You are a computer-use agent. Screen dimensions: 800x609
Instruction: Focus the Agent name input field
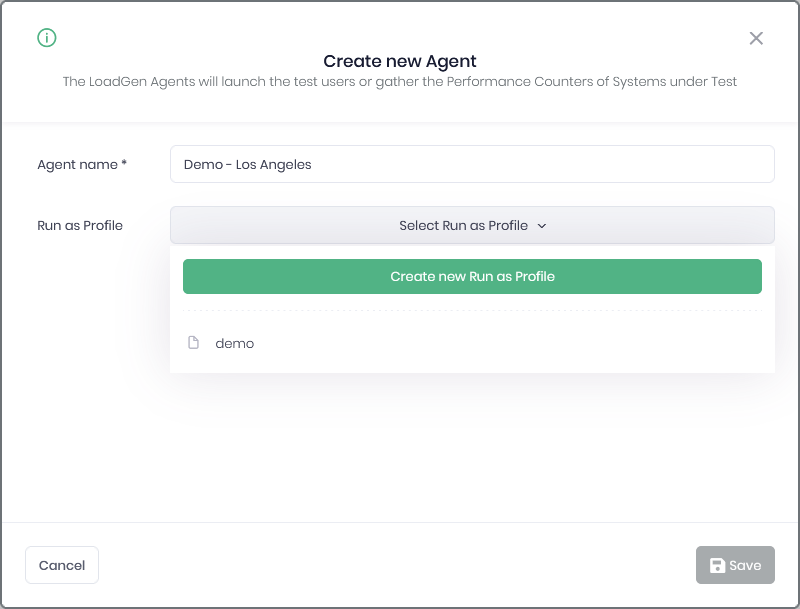pyautogui.click(x=472, y=164)
